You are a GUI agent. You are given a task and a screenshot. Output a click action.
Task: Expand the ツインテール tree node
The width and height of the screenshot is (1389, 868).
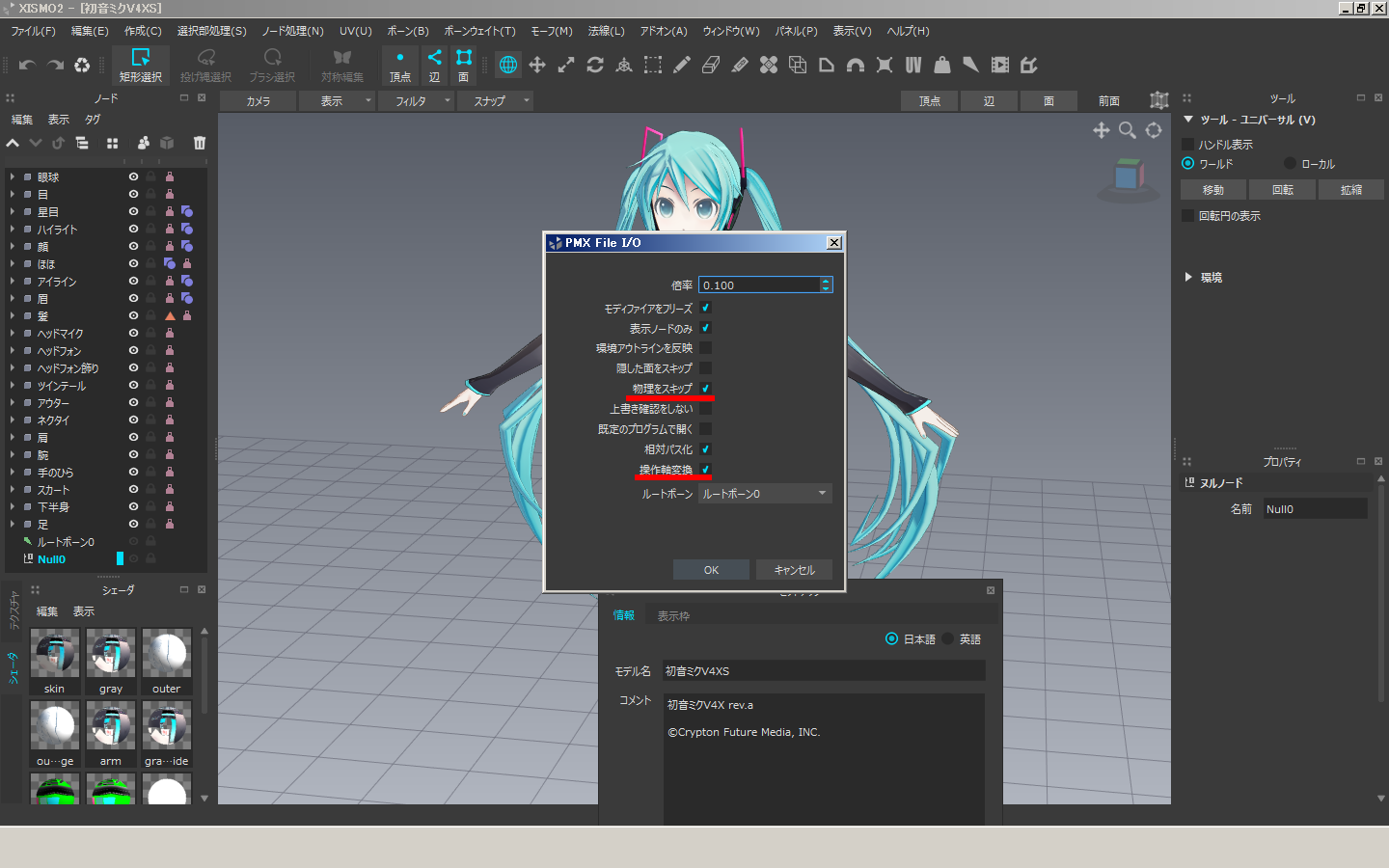12,386
